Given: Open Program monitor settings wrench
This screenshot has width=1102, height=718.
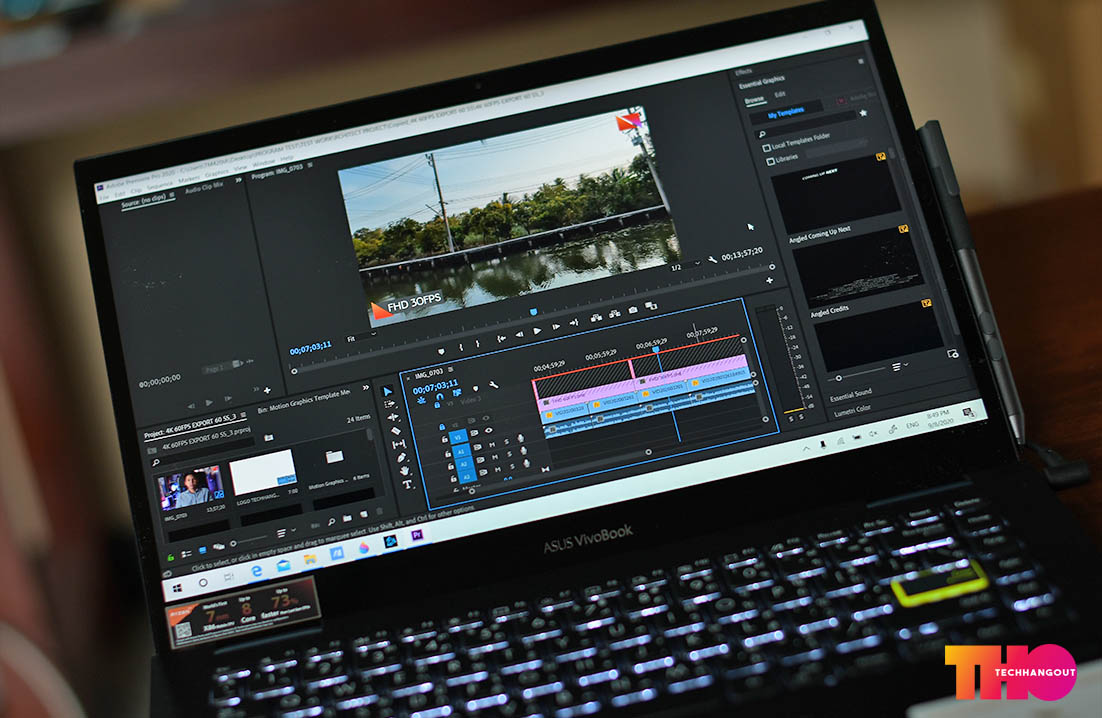Looking at the screenshot, I should point(712,260).
